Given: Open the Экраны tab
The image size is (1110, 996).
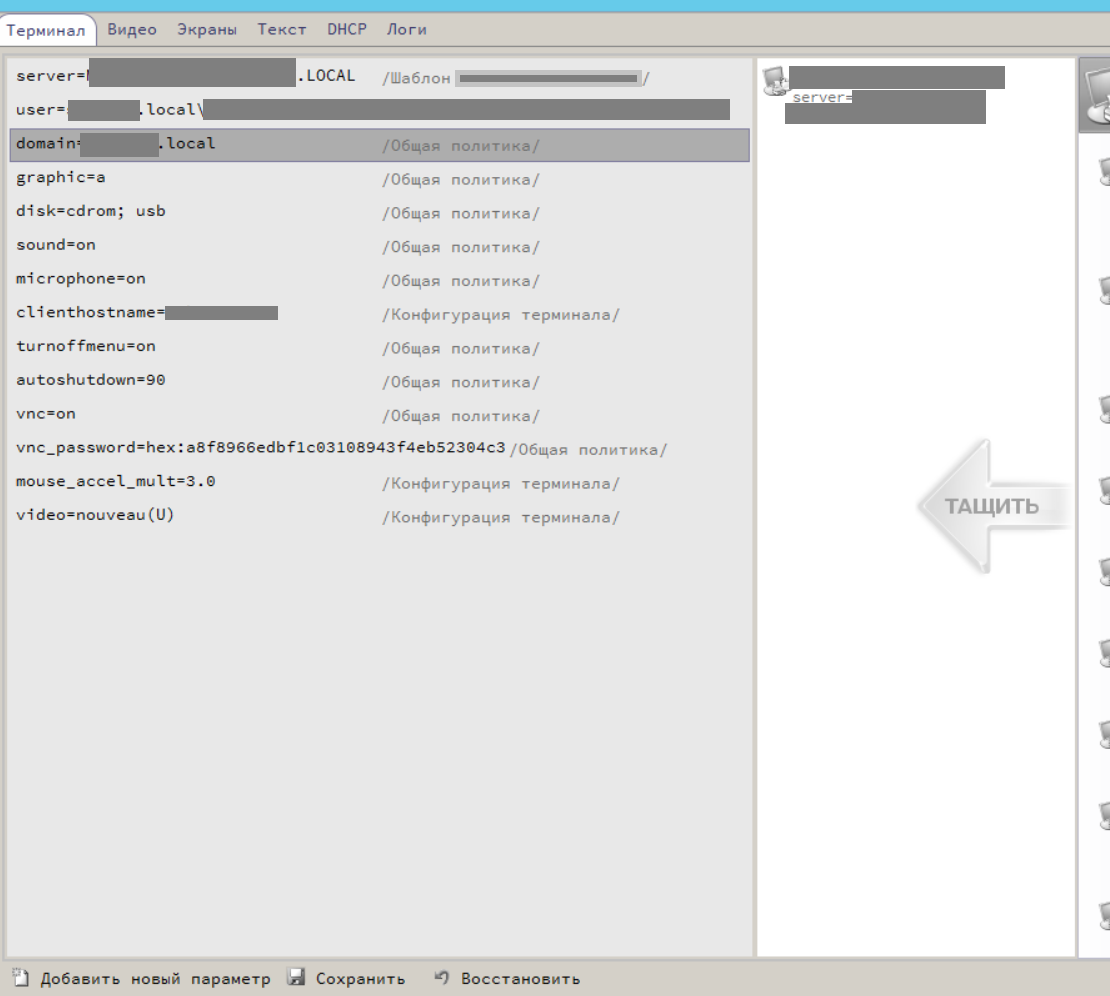Looking at the screenshot, I should click(x=207, y=30).
